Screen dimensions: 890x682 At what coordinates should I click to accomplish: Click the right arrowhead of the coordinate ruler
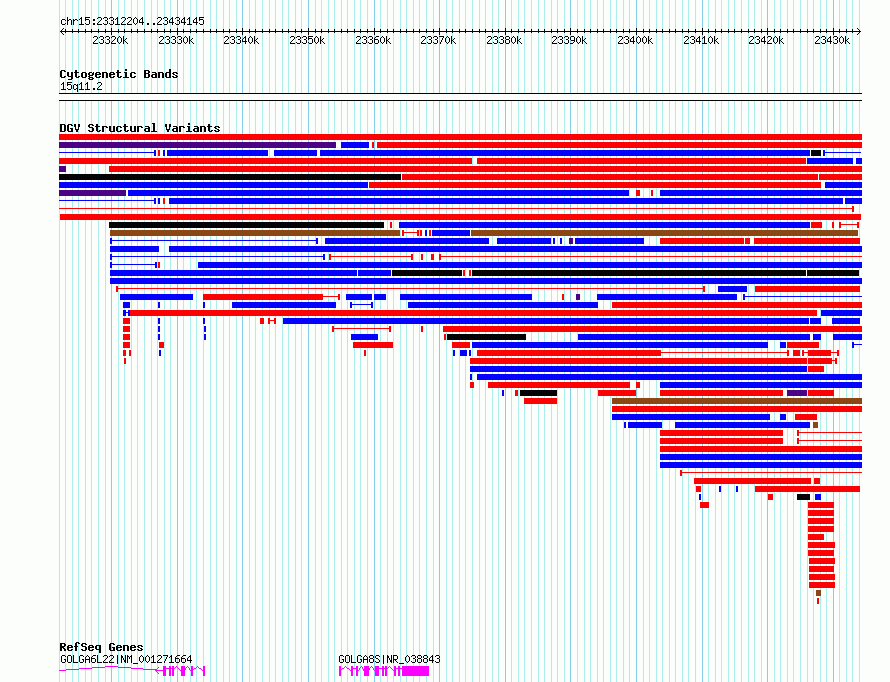[x=859, y=32]
